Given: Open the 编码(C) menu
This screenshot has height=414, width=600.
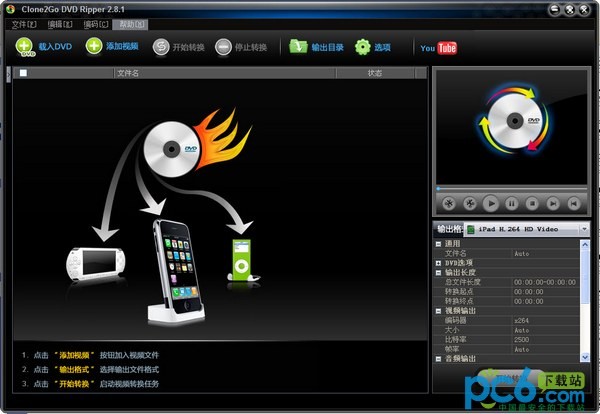Looking at the screenshot, I should point(96,24).
